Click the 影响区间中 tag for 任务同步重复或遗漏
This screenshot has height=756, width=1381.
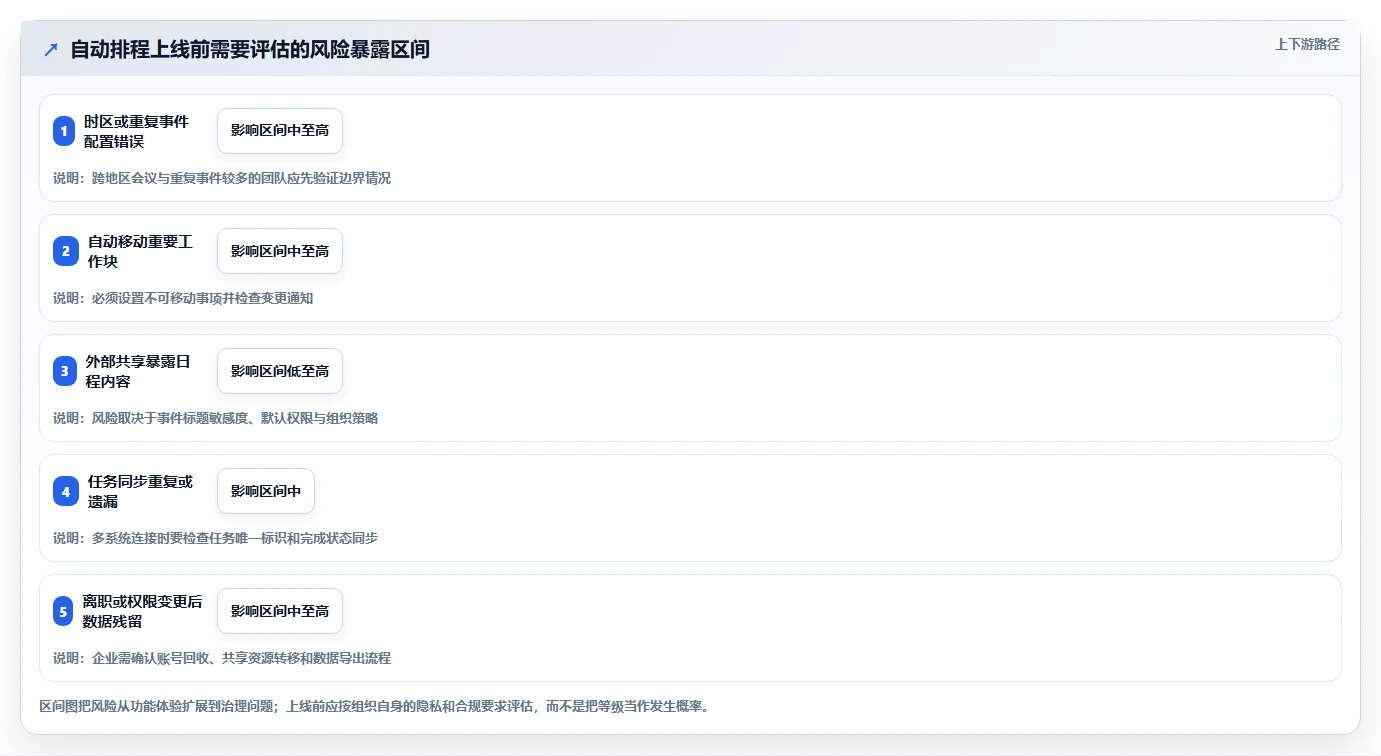coord(266,491)
